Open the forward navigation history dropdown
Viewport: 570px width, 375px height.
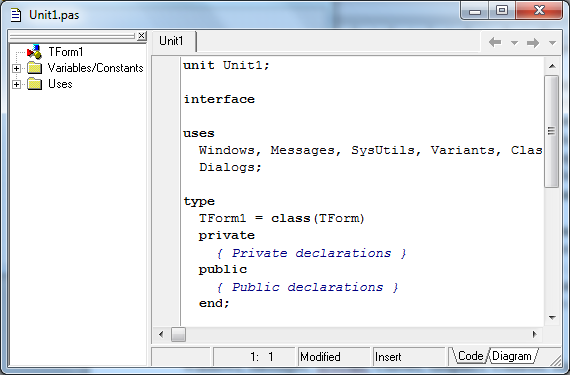click(552, 43)
